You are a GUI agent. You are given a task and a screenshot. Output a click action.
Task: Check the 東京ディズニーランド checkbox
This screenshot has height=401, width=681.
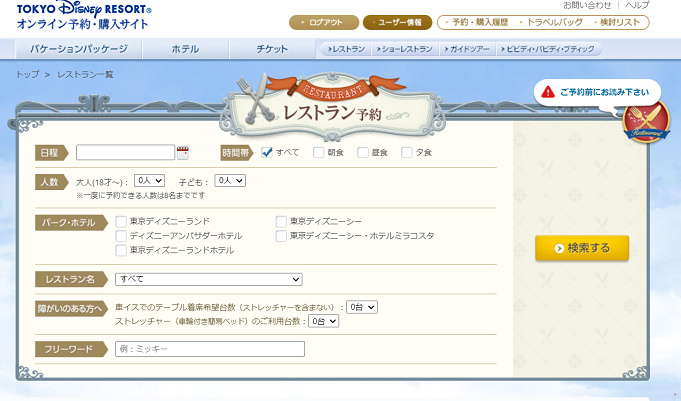pyautogui.click(x=121, y=222)
